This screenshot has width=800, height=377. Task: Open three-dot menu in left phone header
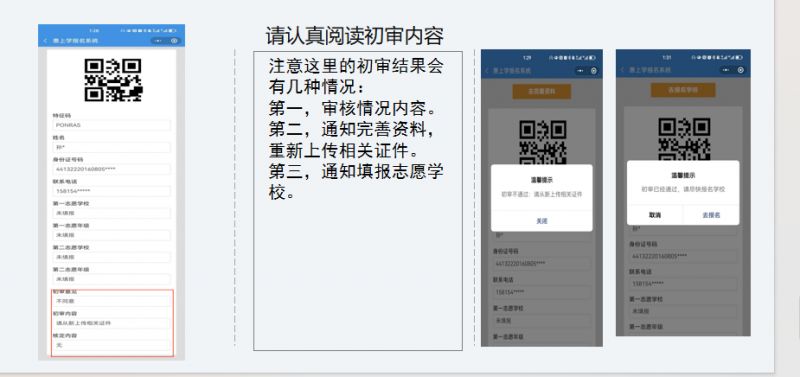(158, 40)
